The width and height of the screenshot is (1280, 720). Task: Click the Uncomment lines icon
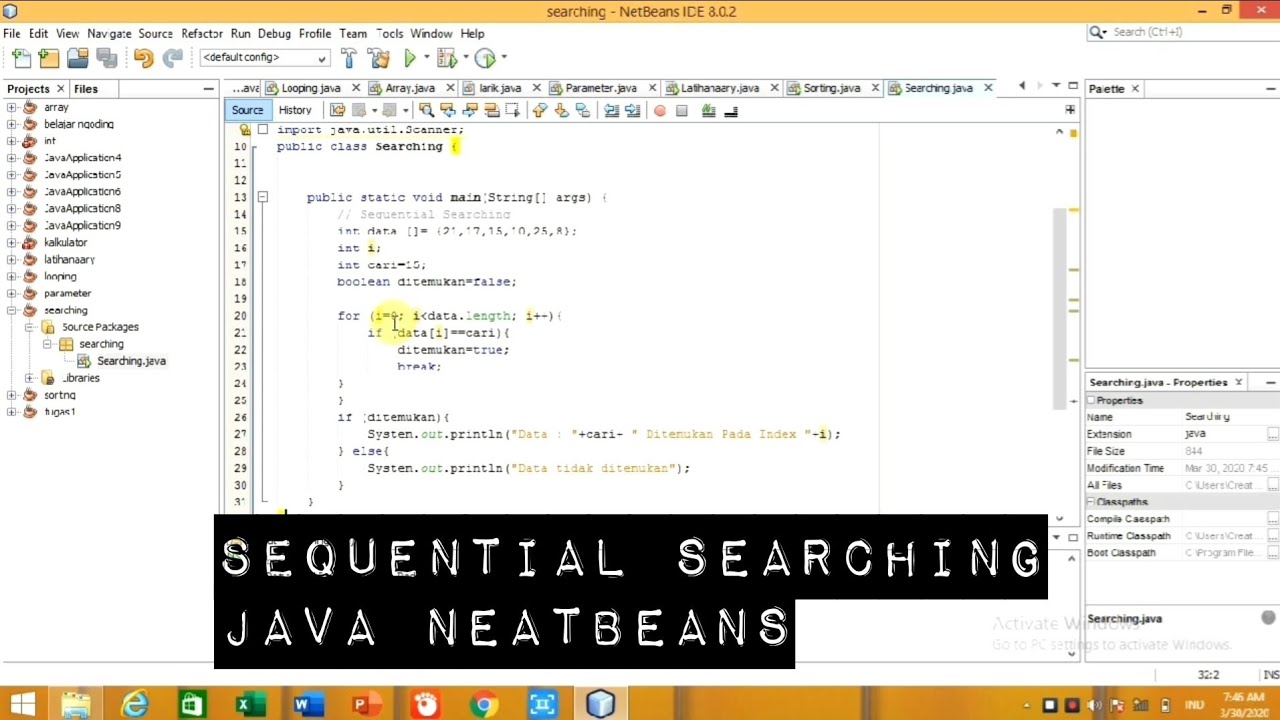[x=730, y=110]
